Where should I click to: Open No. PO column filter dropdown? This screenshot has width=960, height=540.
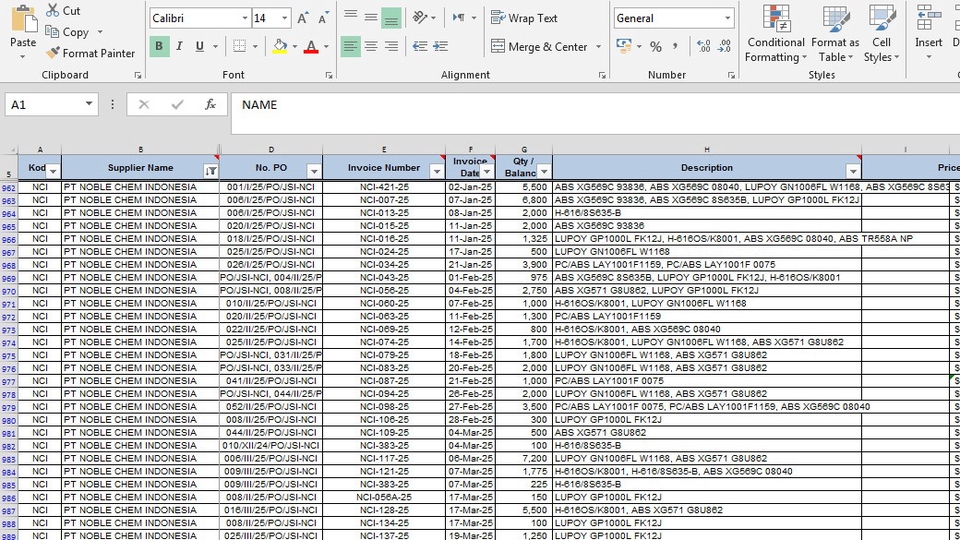pos(314,171)
